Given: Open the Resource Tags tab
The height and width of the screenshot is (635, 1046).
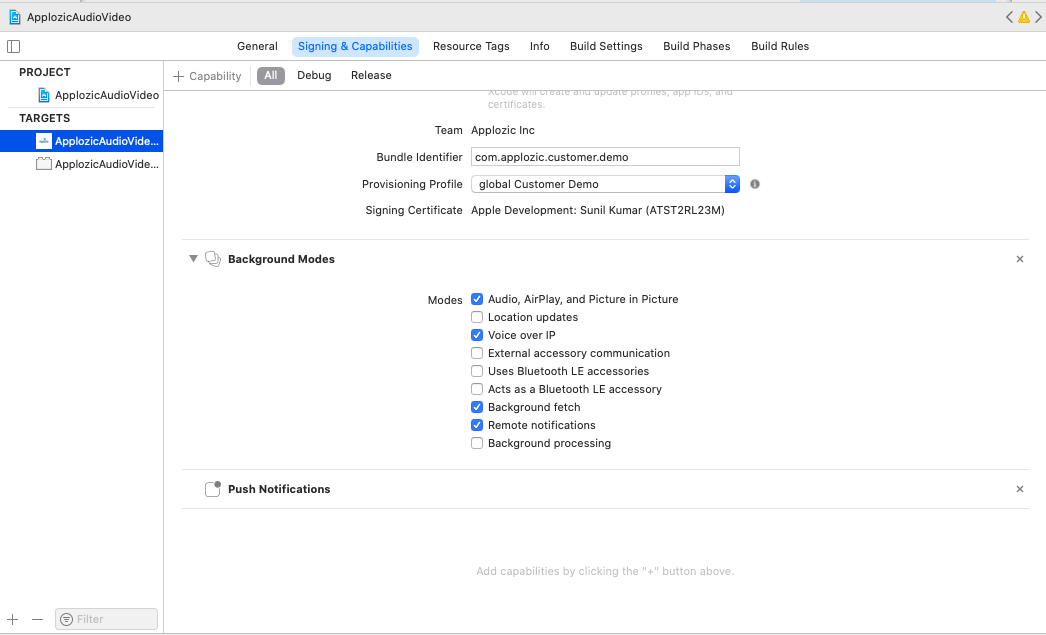Looking at the screenshot, I should click(x=471, y=46).
